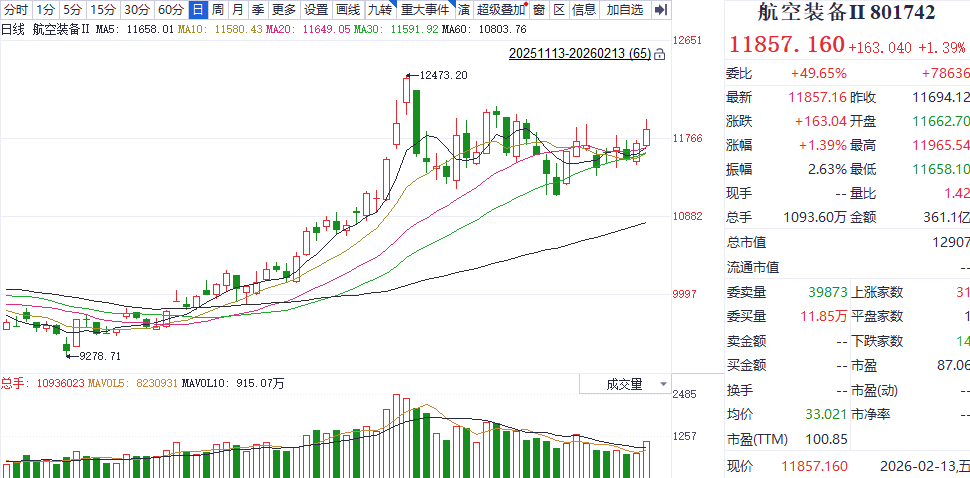Click the collapse panel arrow icon in toolbar
970x478 pixels.
click(660, 10)
